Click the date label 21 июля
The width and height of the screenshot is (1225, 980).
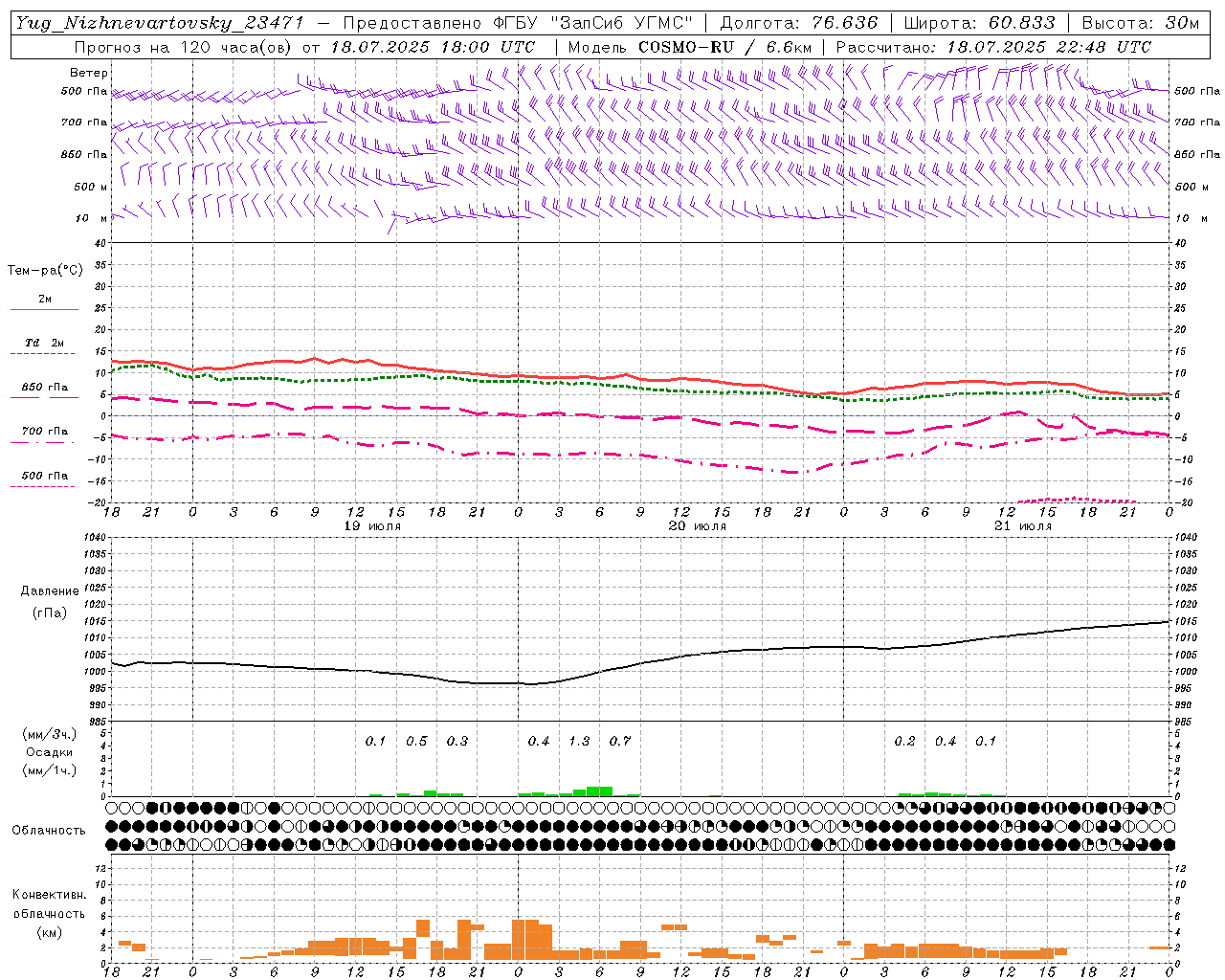(1023, 526)
